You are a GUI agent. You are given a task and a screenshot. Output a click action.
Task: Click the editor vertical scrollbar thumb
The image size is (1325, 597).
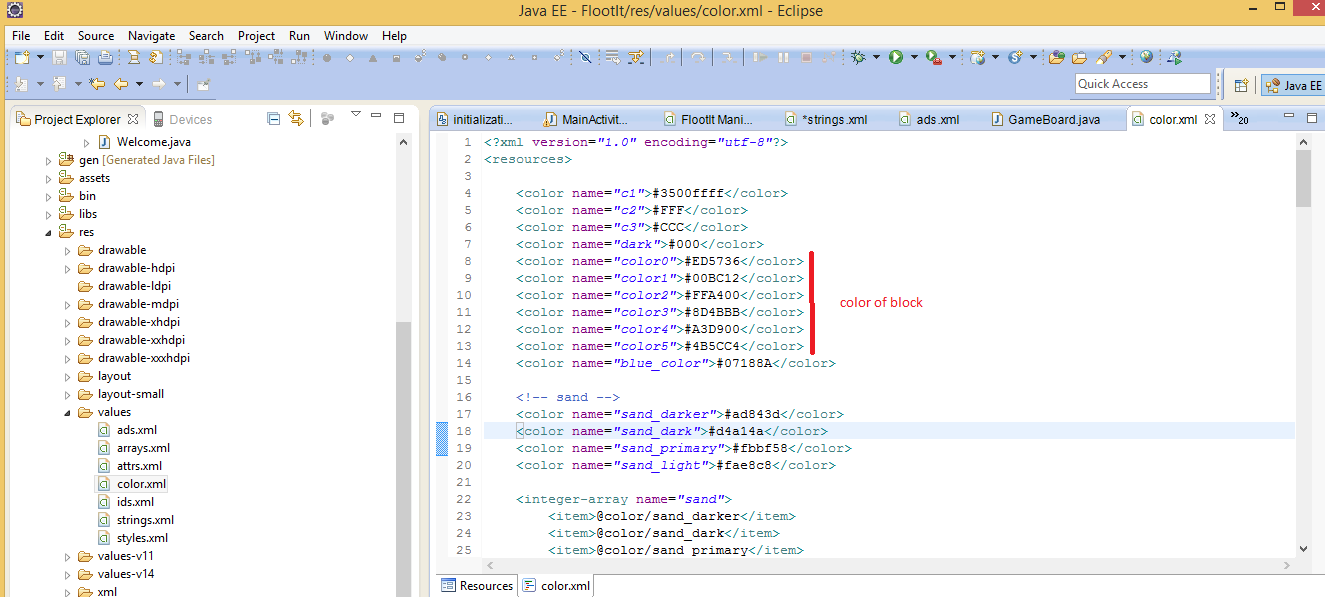point(1303,179)
